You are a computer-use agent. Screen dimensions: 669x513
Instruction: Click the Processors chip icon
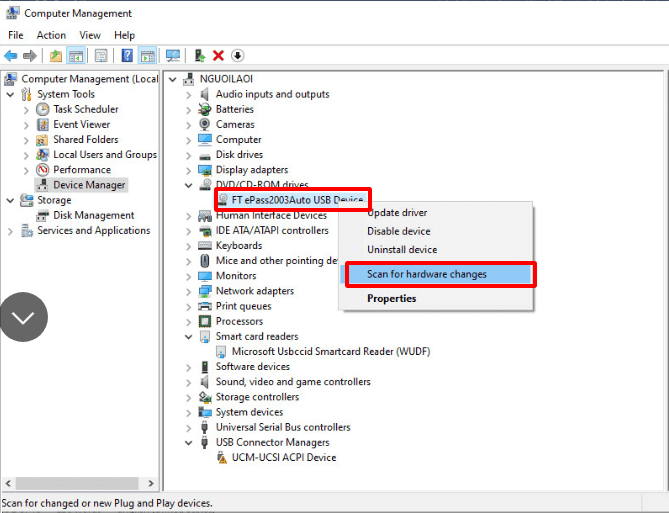pos(205,321)
